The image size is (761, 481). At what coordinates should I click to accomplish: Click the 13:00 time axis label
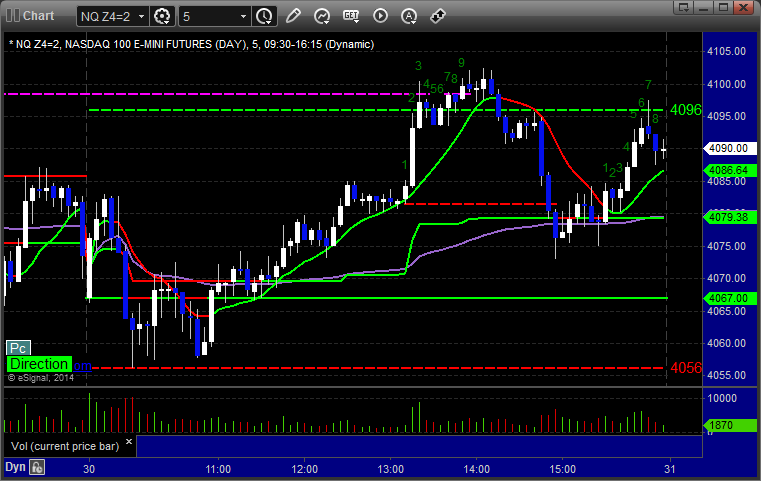[390, 469]
